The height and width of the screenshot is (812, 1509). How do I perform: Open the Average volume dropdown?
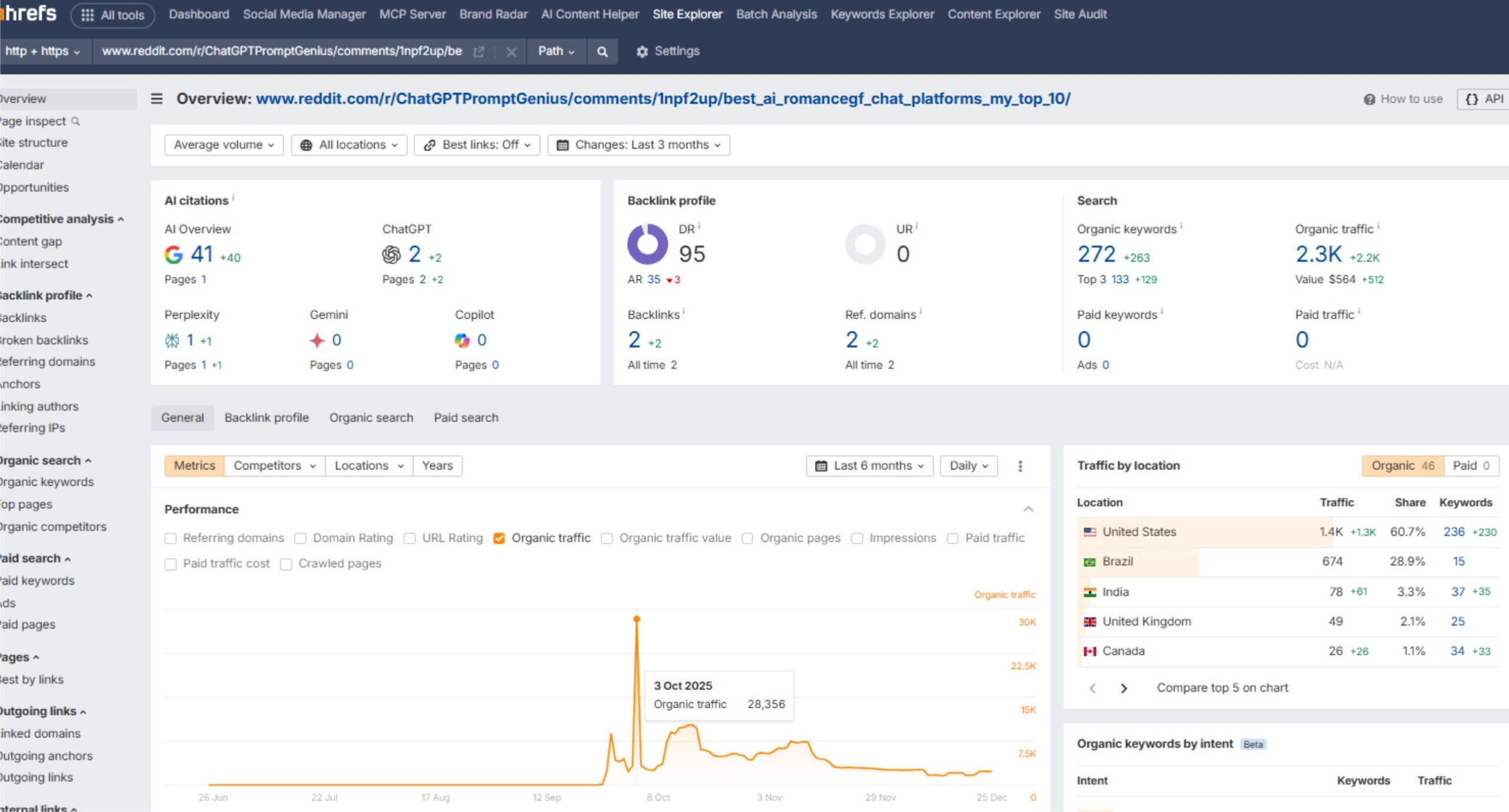pos(224,145)
